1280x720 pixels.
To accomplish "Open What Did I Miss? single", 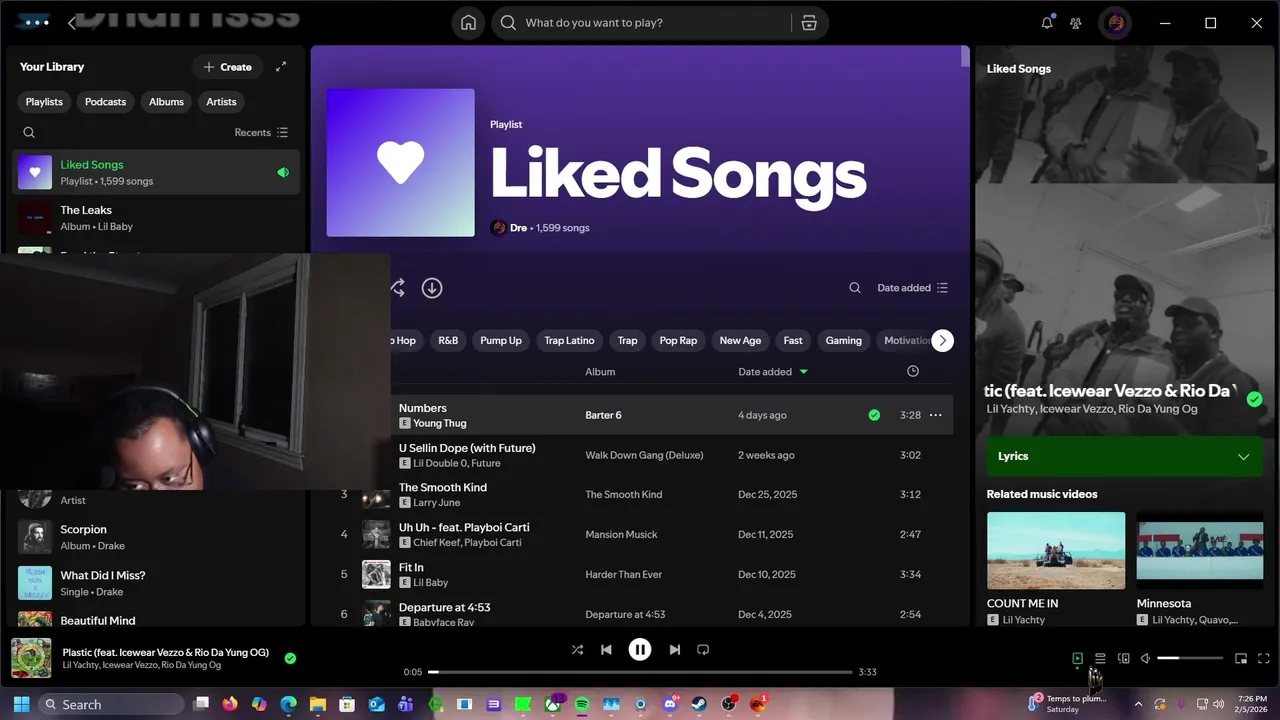I will [156, 583].
